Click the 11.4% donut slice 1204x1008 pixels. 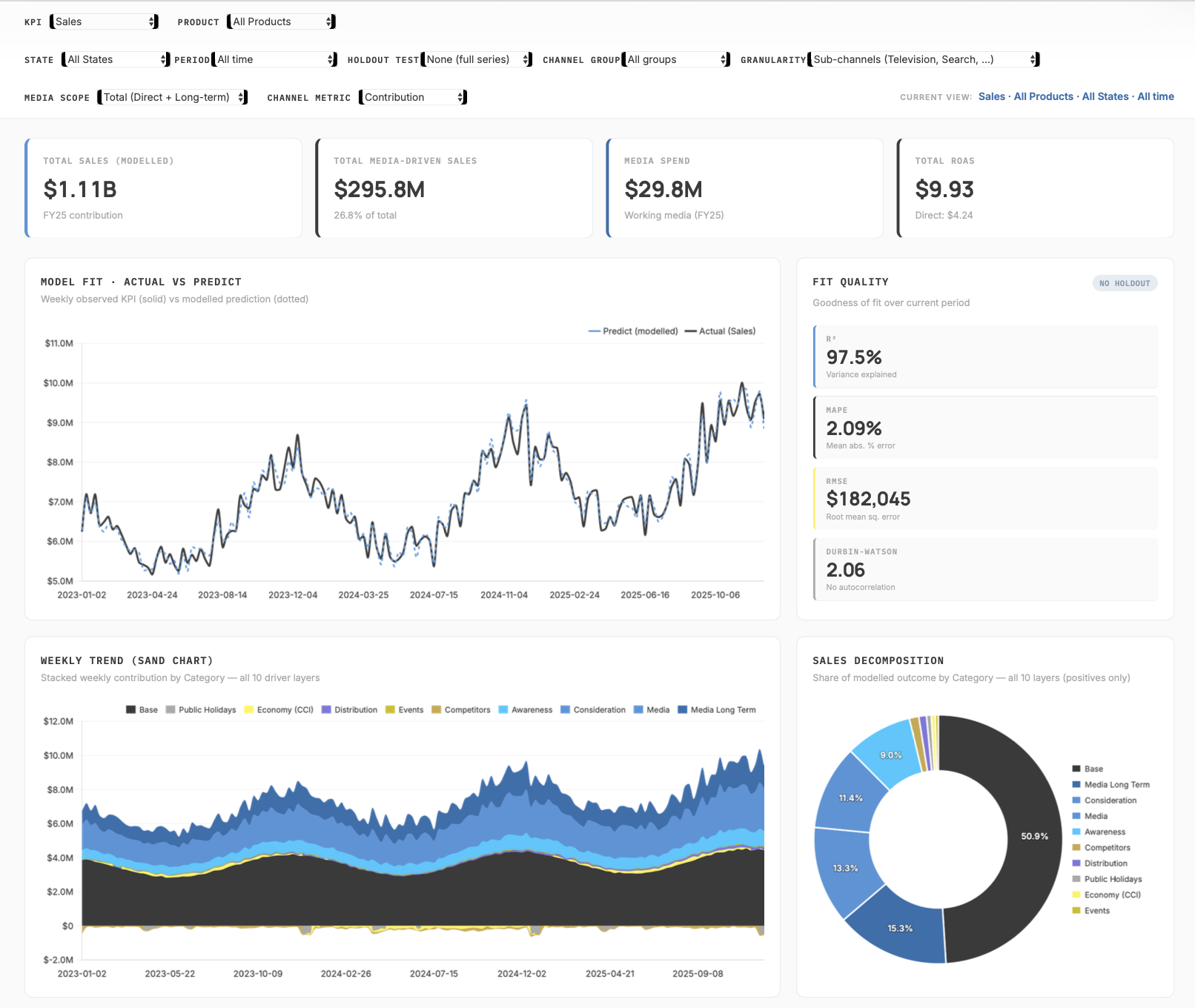click(851, 798)
